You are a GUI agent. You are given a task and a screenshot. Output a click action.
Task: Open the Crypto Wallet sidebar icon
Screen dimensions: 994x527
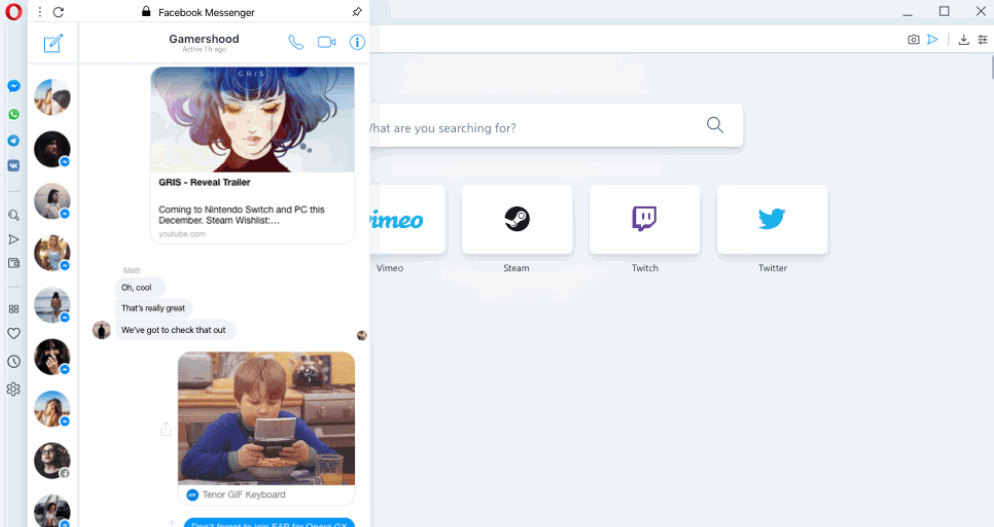13,263
